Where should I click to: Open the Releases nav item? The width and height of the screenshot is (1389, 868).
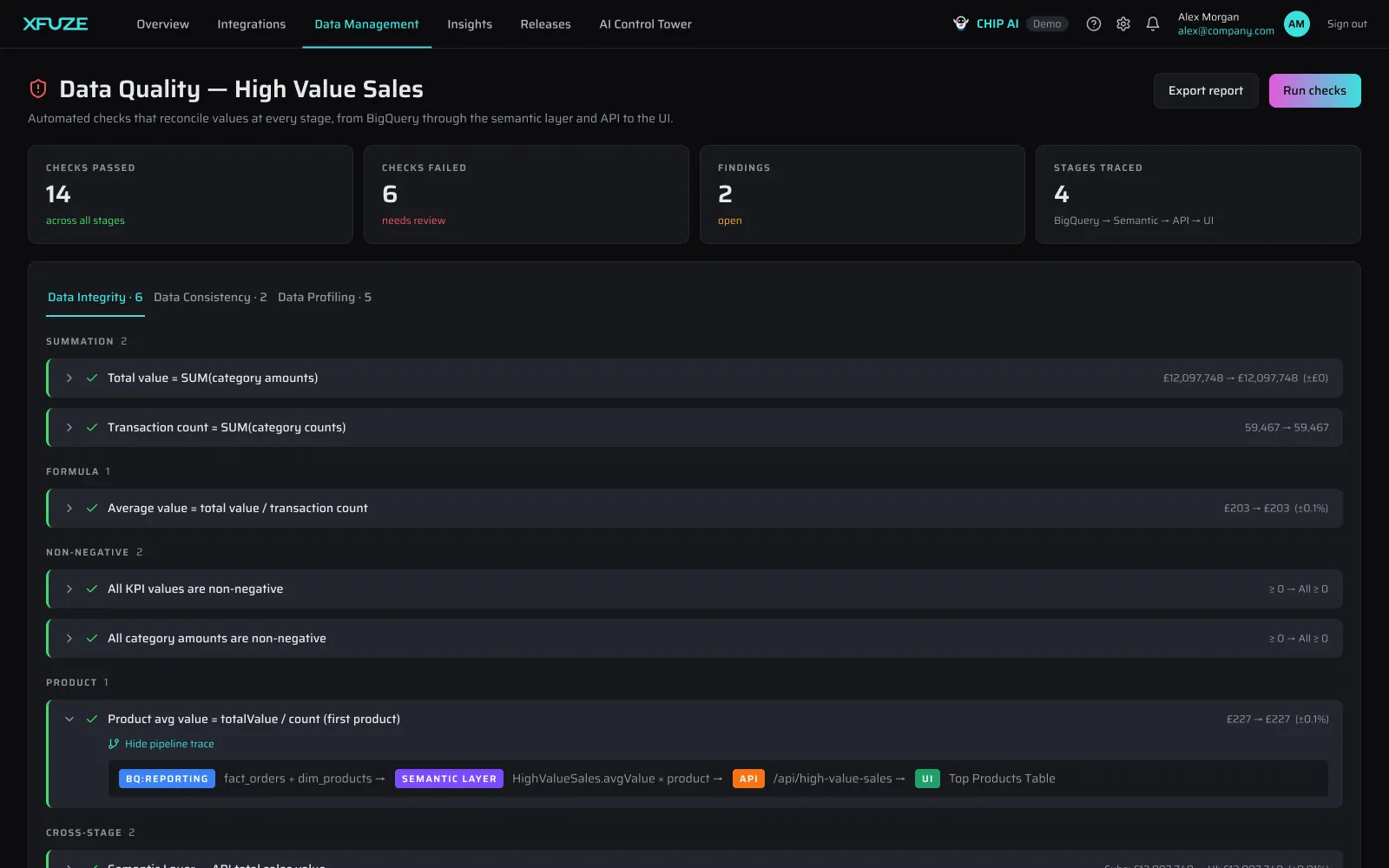(x=545, y=24)
